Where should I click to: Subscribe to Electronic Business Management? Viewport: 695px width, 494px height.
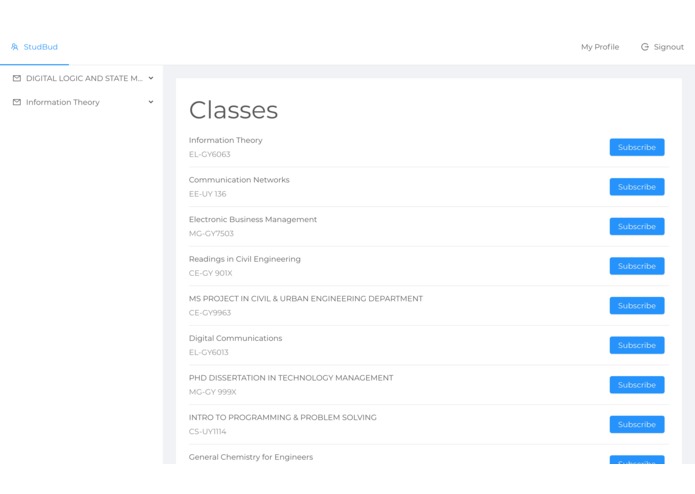[637, 226]
